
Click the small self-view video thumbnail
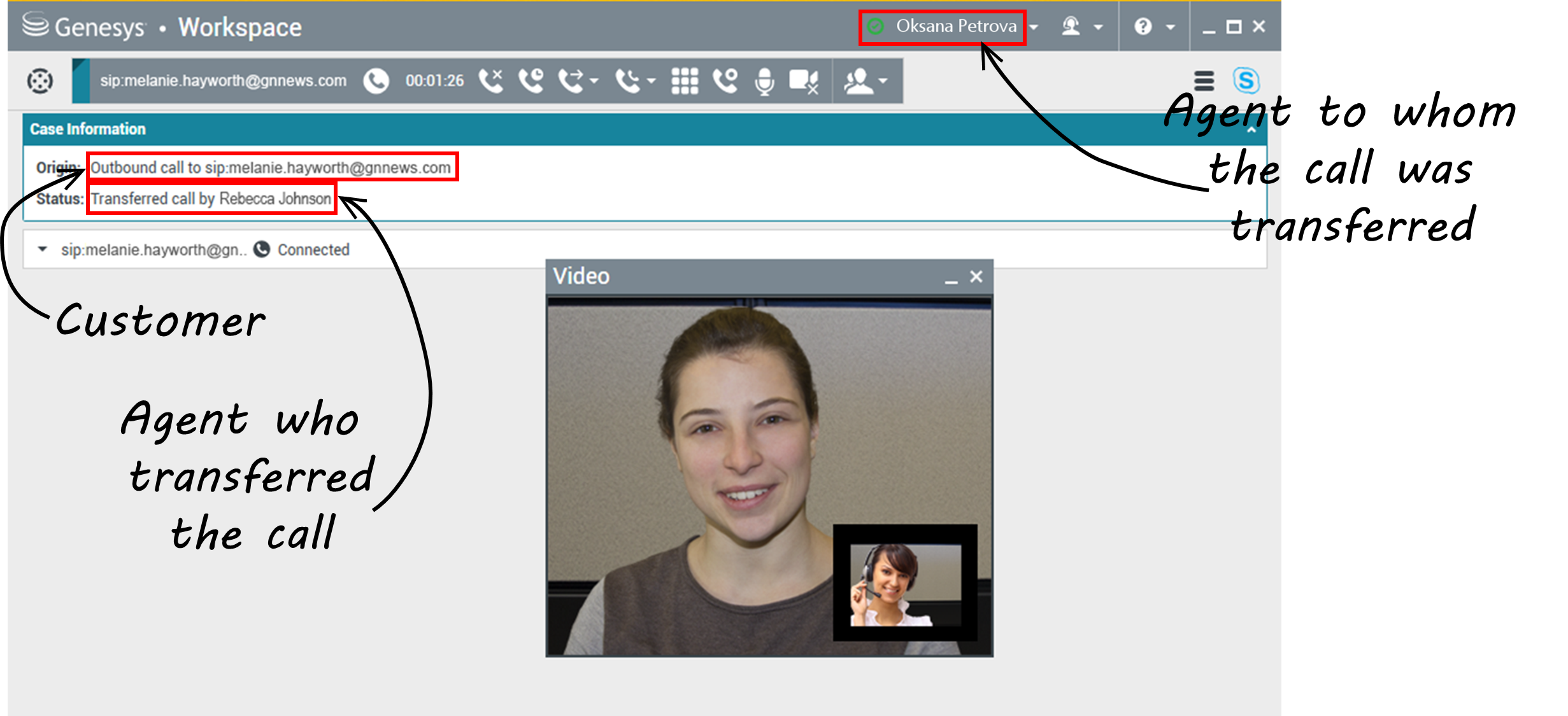tap(904, 584)
